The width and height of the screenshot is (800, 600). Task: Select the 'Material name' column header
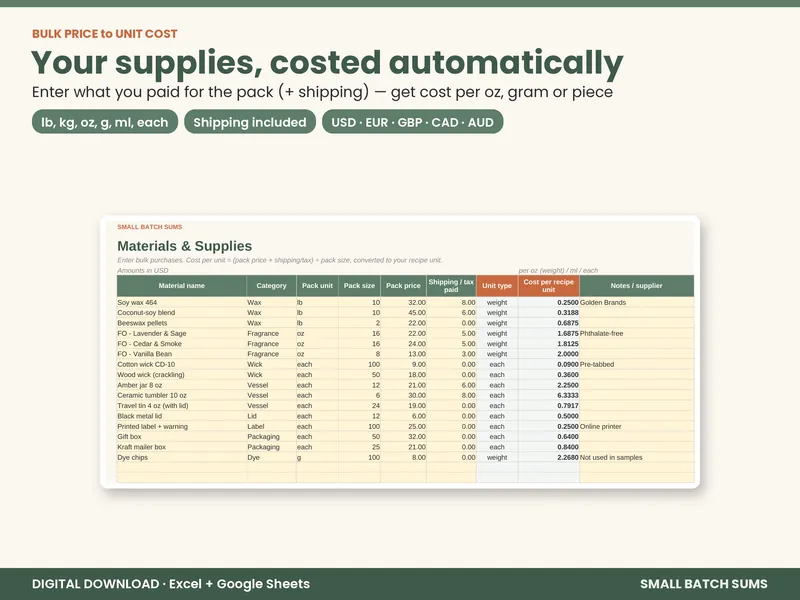click(x=182, y=286)
